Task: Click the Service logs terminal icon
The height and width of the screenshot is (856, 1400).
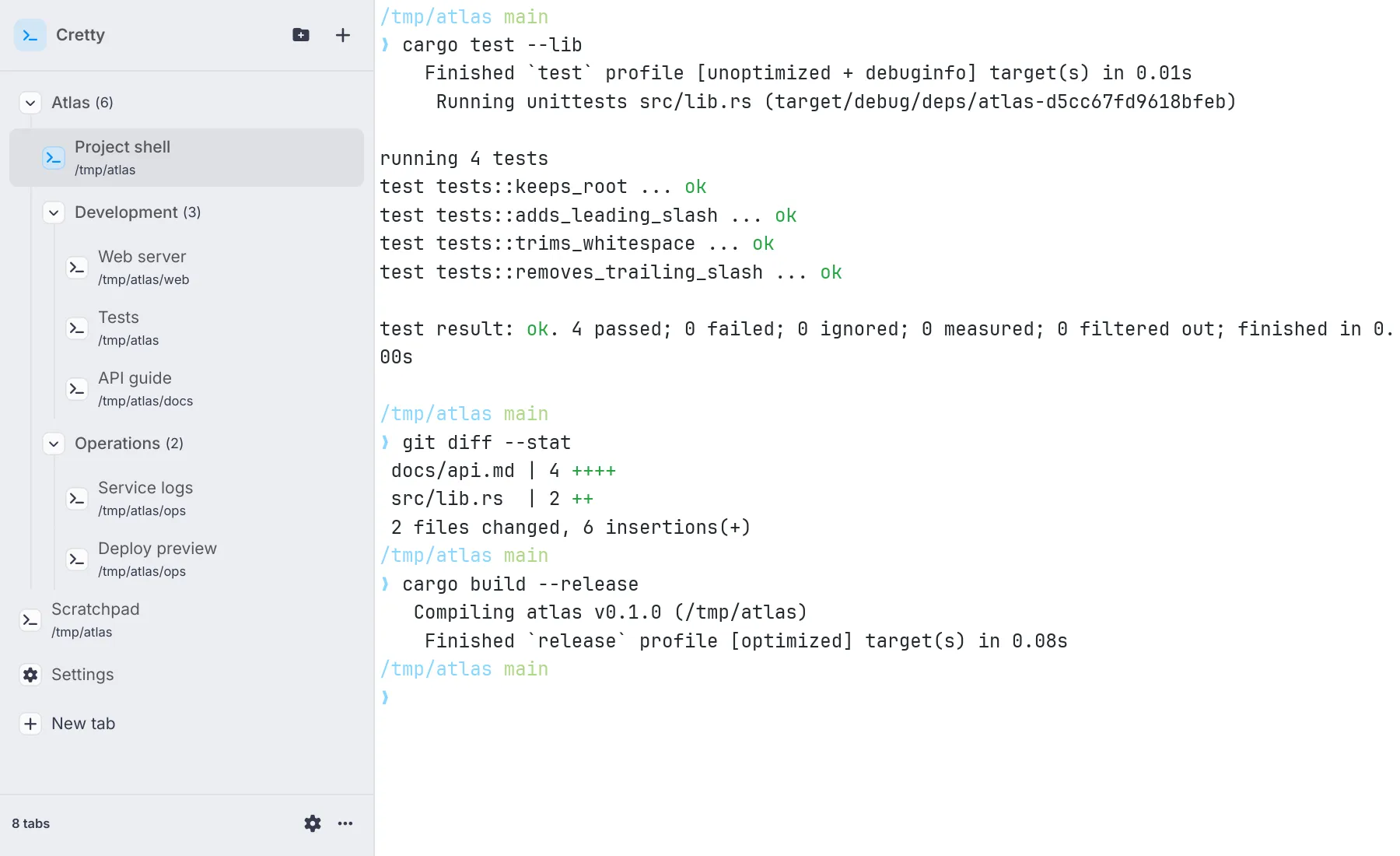Action: coord(77,499)
